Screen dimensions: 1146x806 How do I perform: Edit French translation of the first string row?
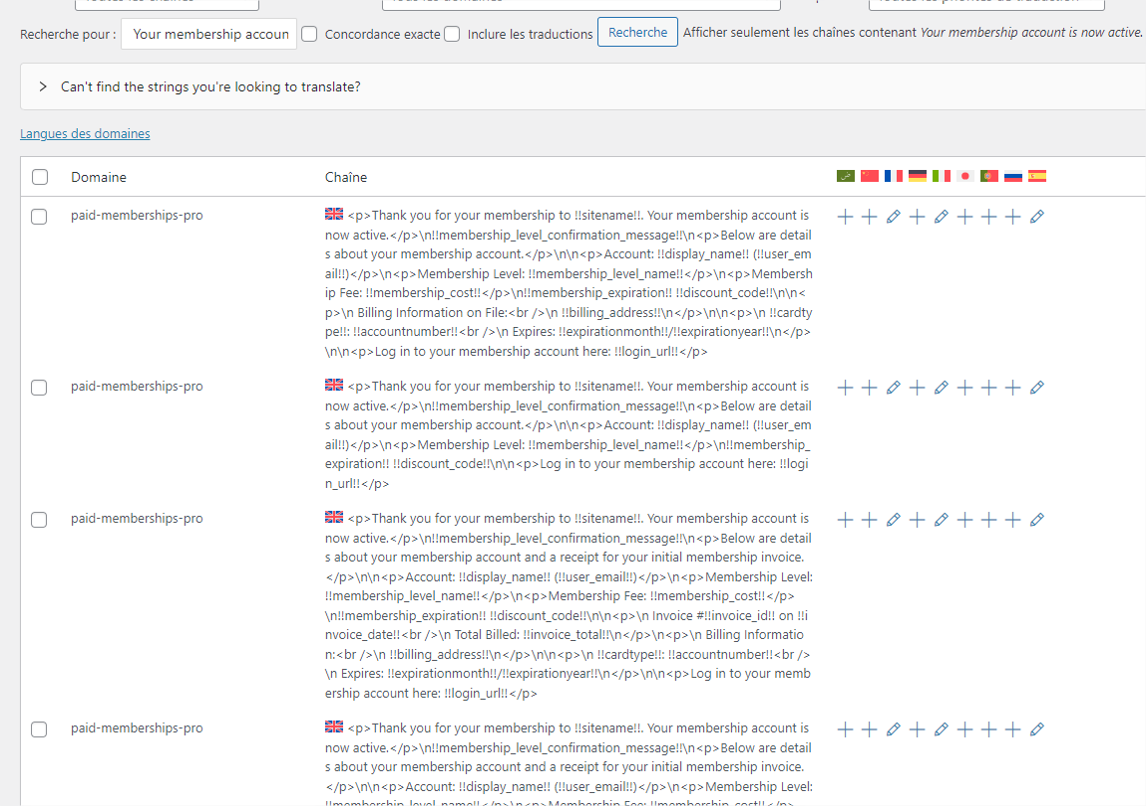893,216
